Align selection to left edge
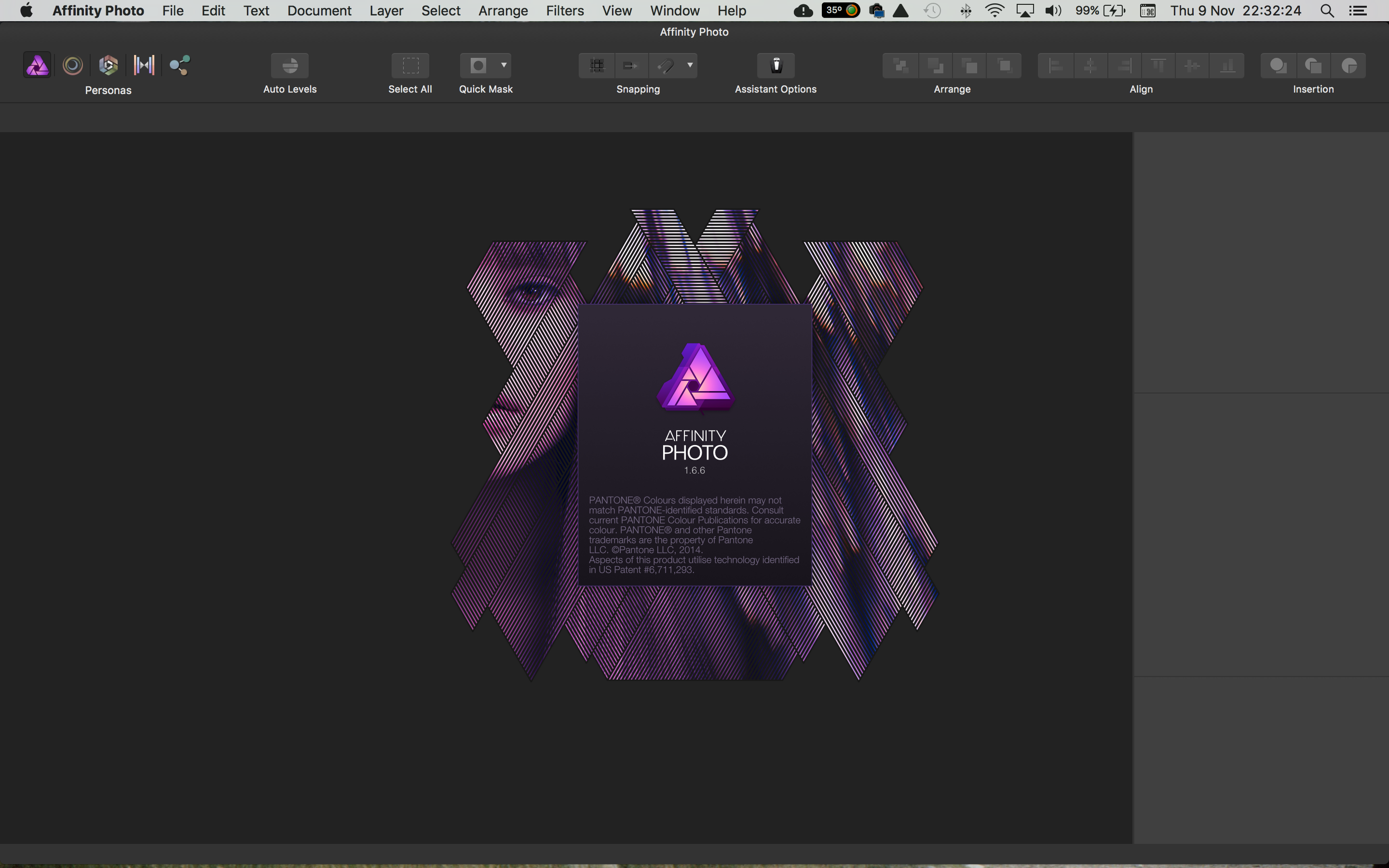Screen dimensions: 1389x868 tap(1056, 66)
